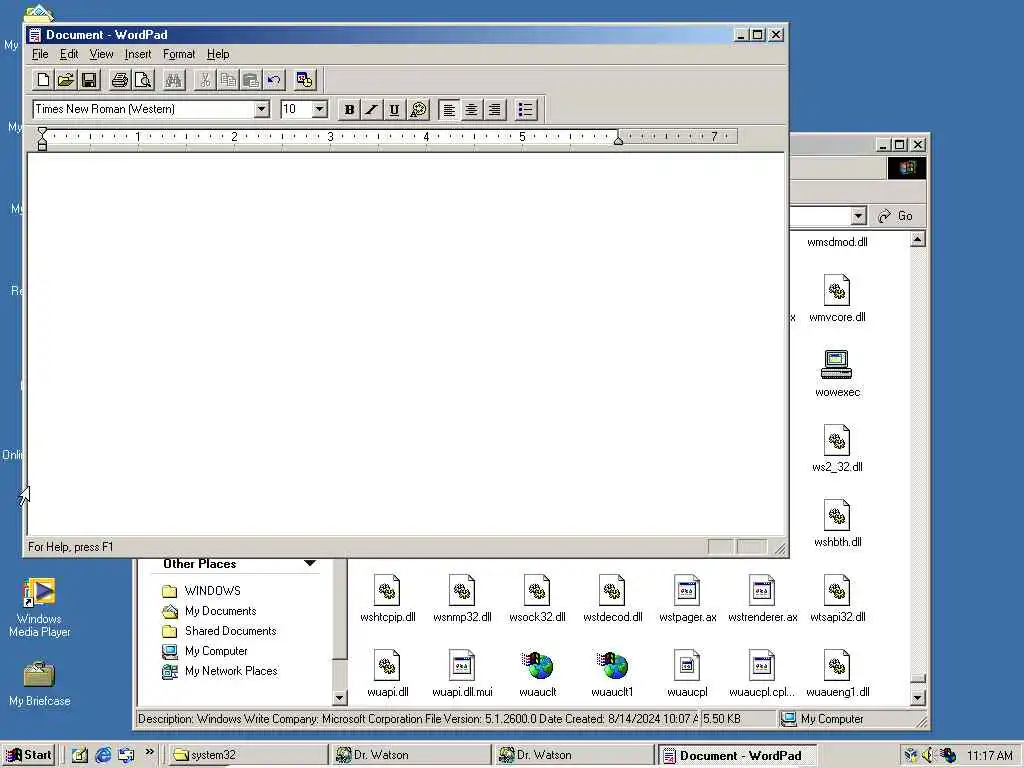Click the right margin marker on ruler

tap(618, 139)
